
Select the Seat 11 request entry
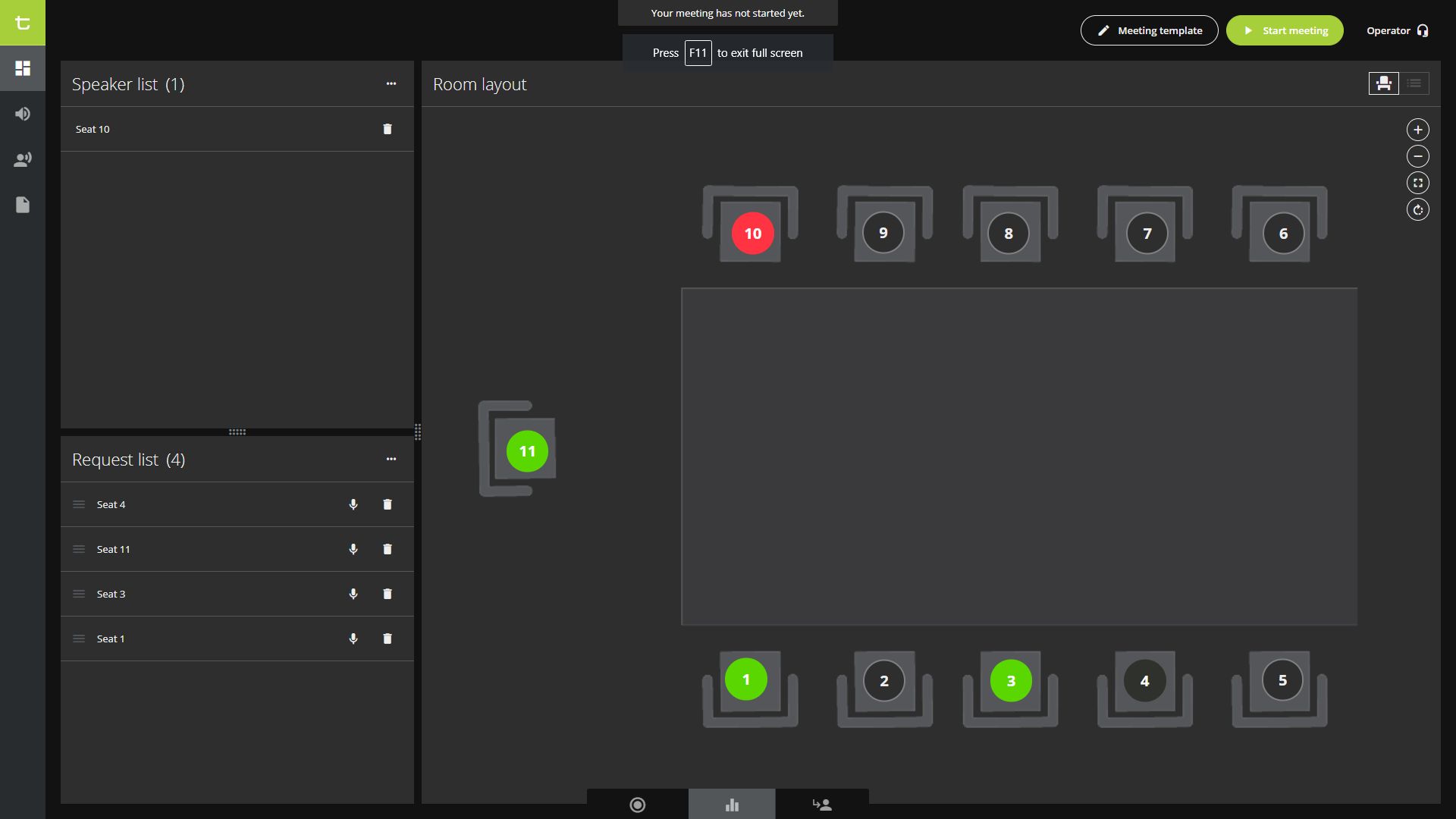tap(237, 549)
